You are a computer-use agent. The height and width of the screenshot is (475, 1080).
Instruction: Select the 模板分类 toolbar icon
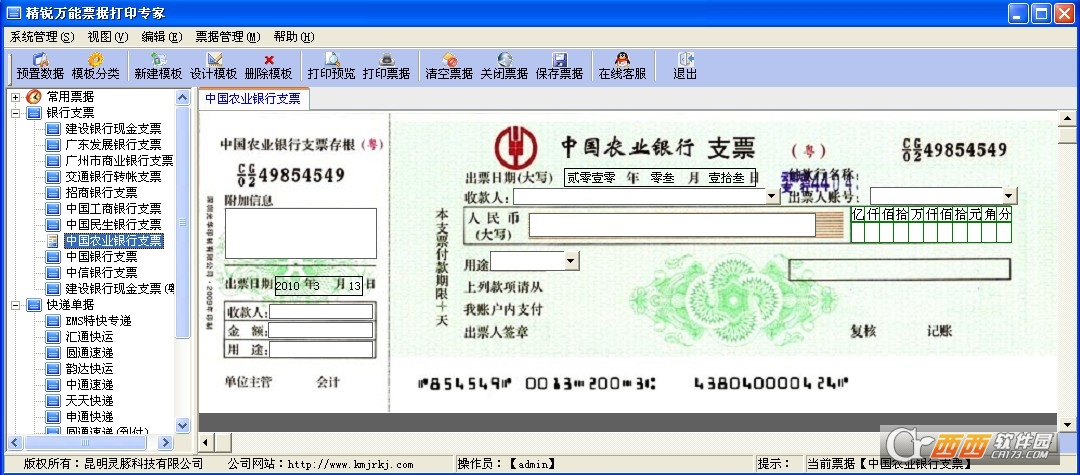pos(95,67)
